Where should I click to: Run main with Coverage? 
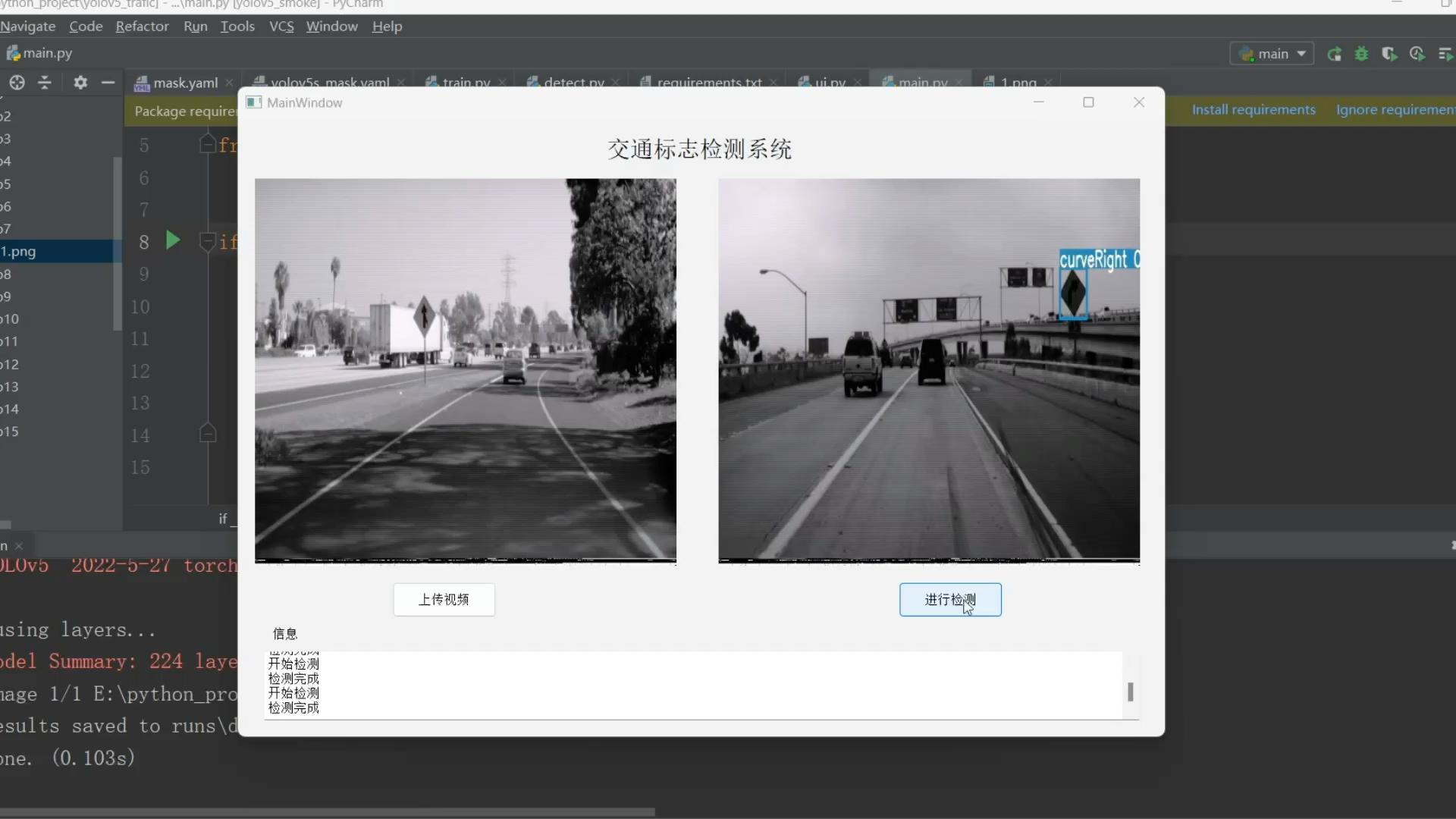click(x=1389, y=54)
